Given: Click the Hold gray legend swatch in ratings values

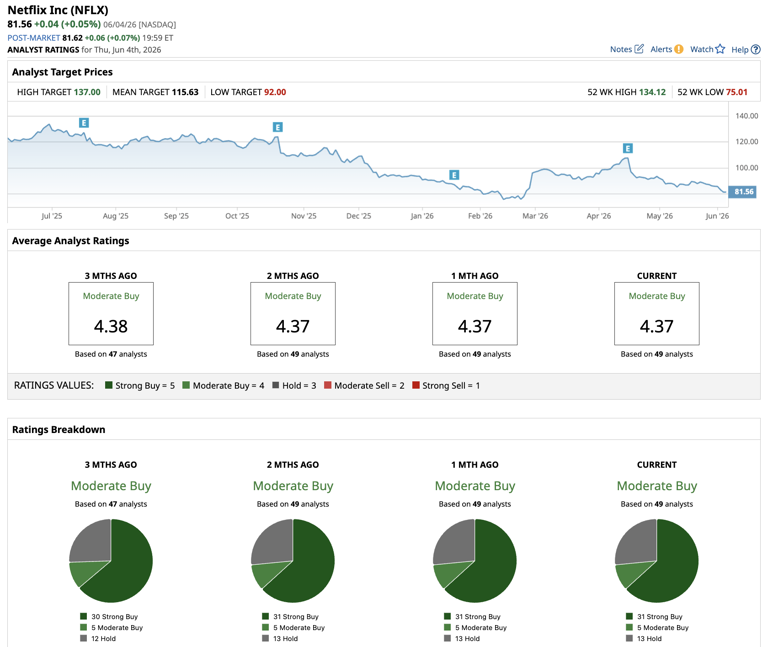Looking at the screenshot, I should pyautogui.click(x=276, y=385).
